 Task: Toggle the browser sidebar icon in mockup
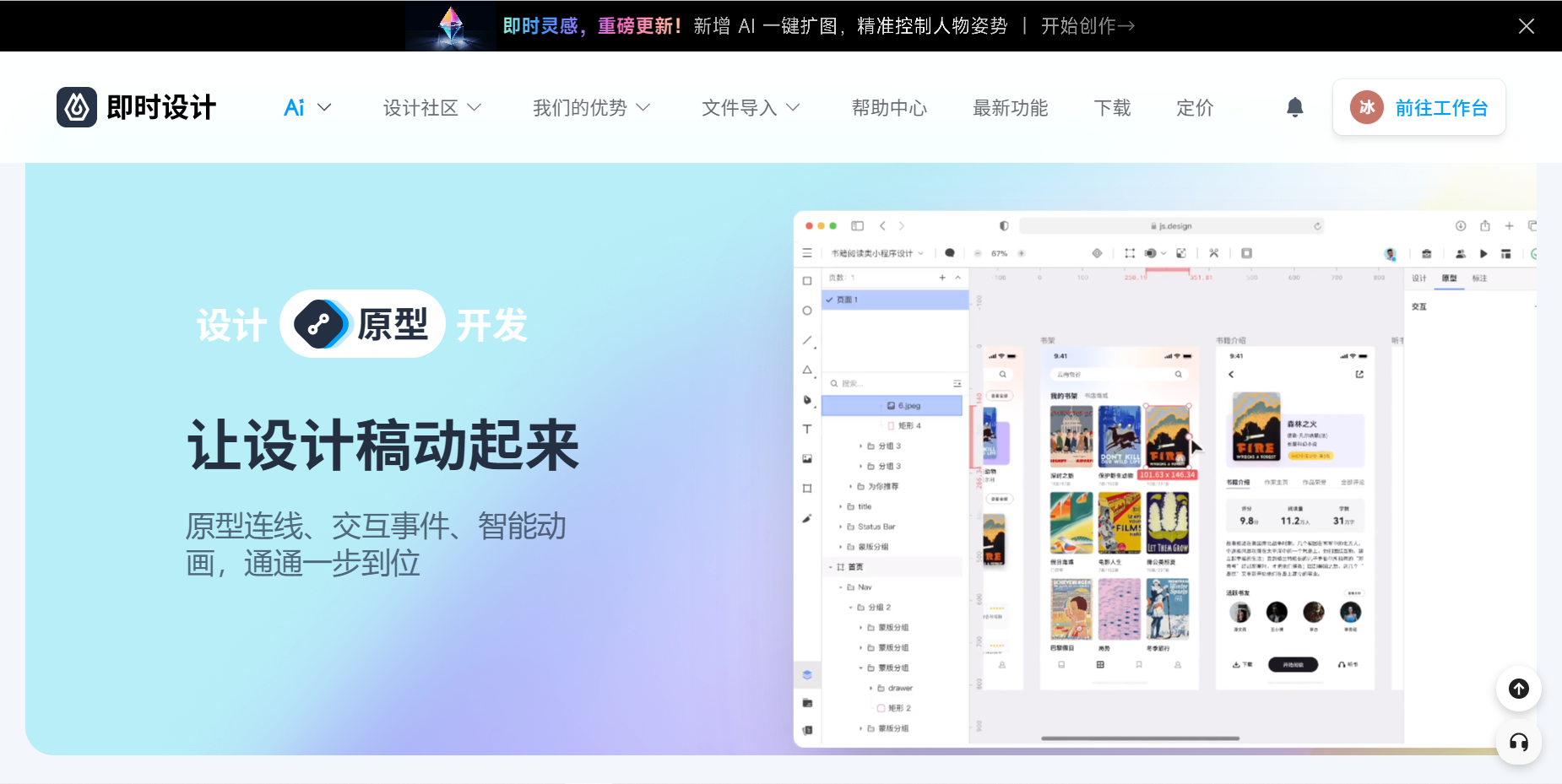857,226
